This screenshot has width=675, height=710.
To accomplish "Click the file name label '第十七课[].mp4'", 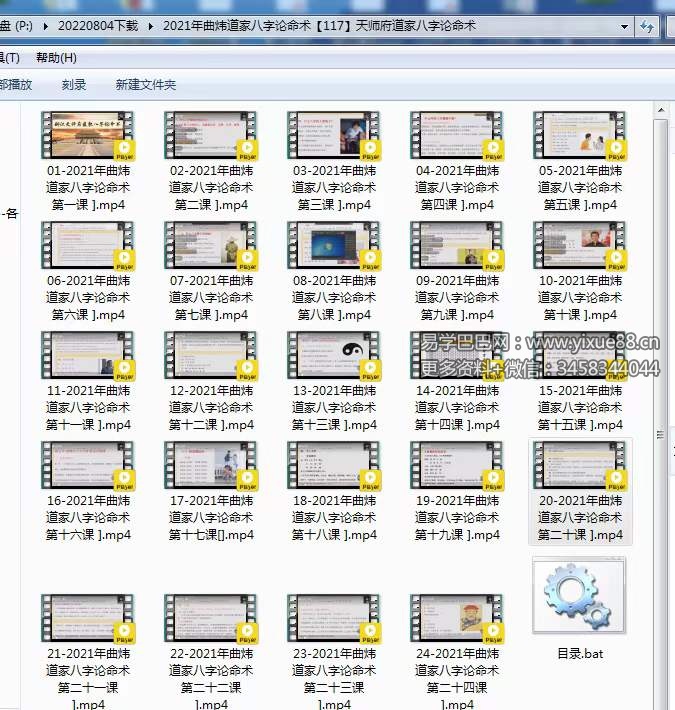I will pos(211,535).
